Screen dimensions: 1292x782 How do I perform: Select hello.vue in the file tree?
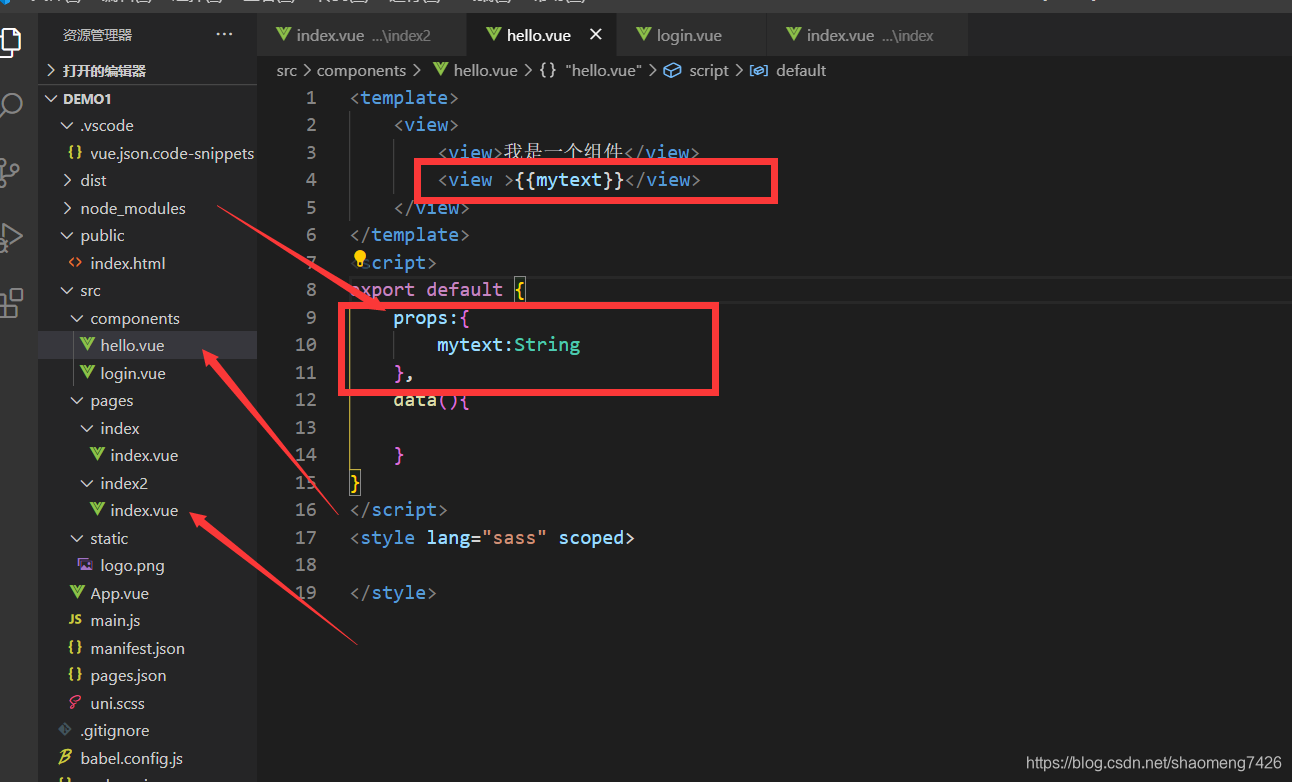click(147, 346)
